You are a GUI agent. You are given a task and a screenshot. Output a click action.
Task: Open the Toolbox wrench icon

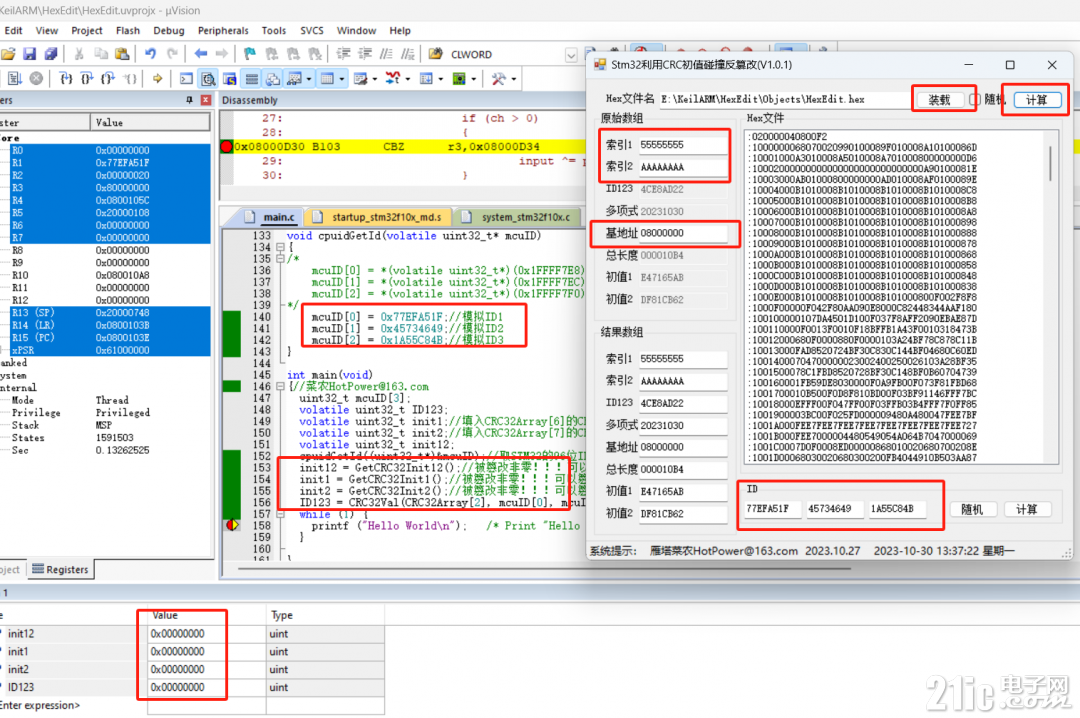point(499,79)
